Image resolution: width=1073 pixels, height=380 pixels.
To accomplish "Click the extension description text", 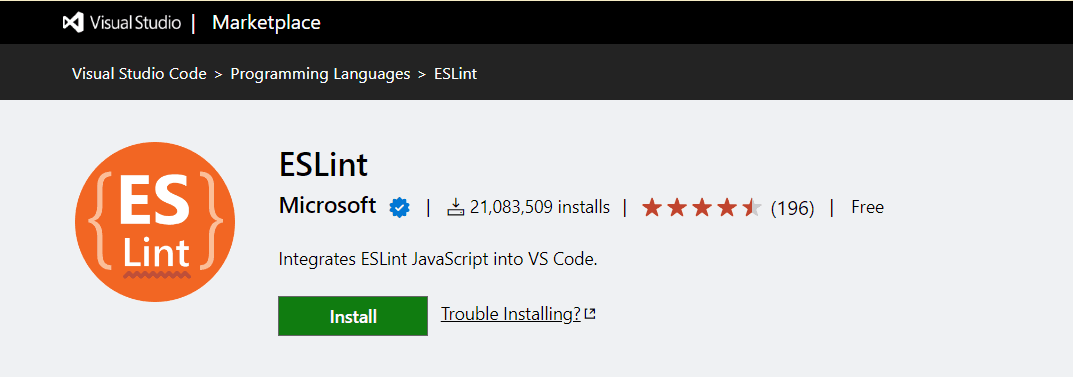I will pos(438,259).
